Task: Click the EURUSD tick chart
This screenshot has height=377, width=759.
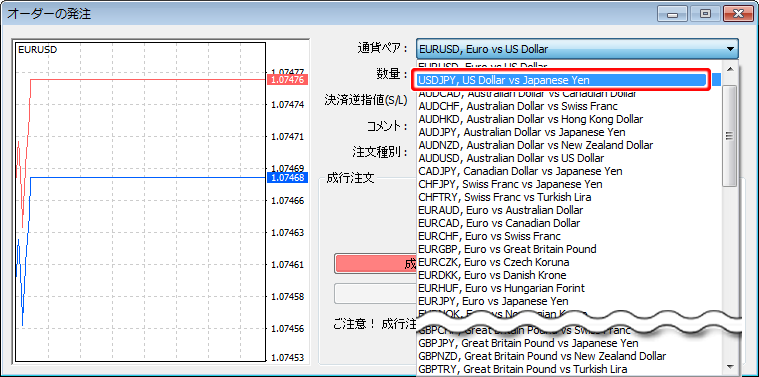Action: tap(140, 202)
